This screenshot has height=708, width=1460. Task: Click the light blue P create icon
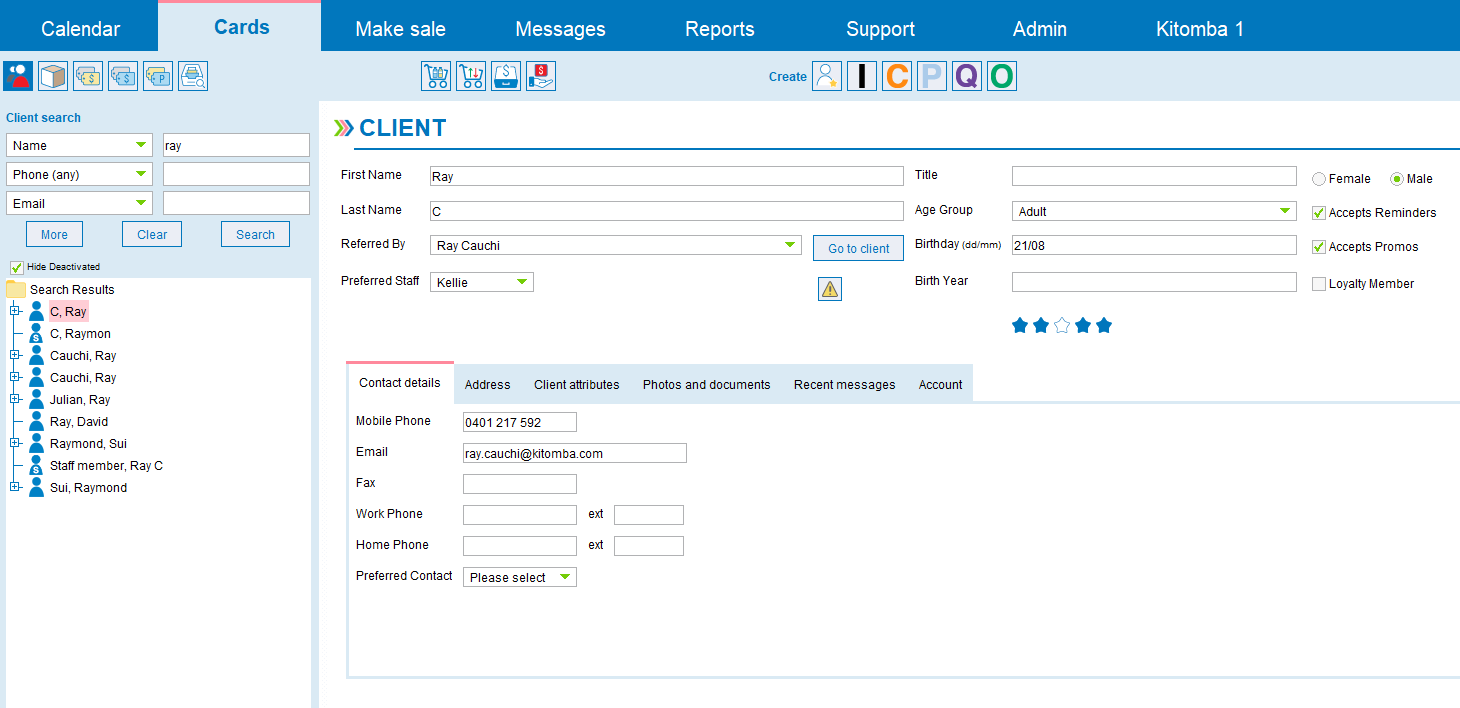(932, 76)
